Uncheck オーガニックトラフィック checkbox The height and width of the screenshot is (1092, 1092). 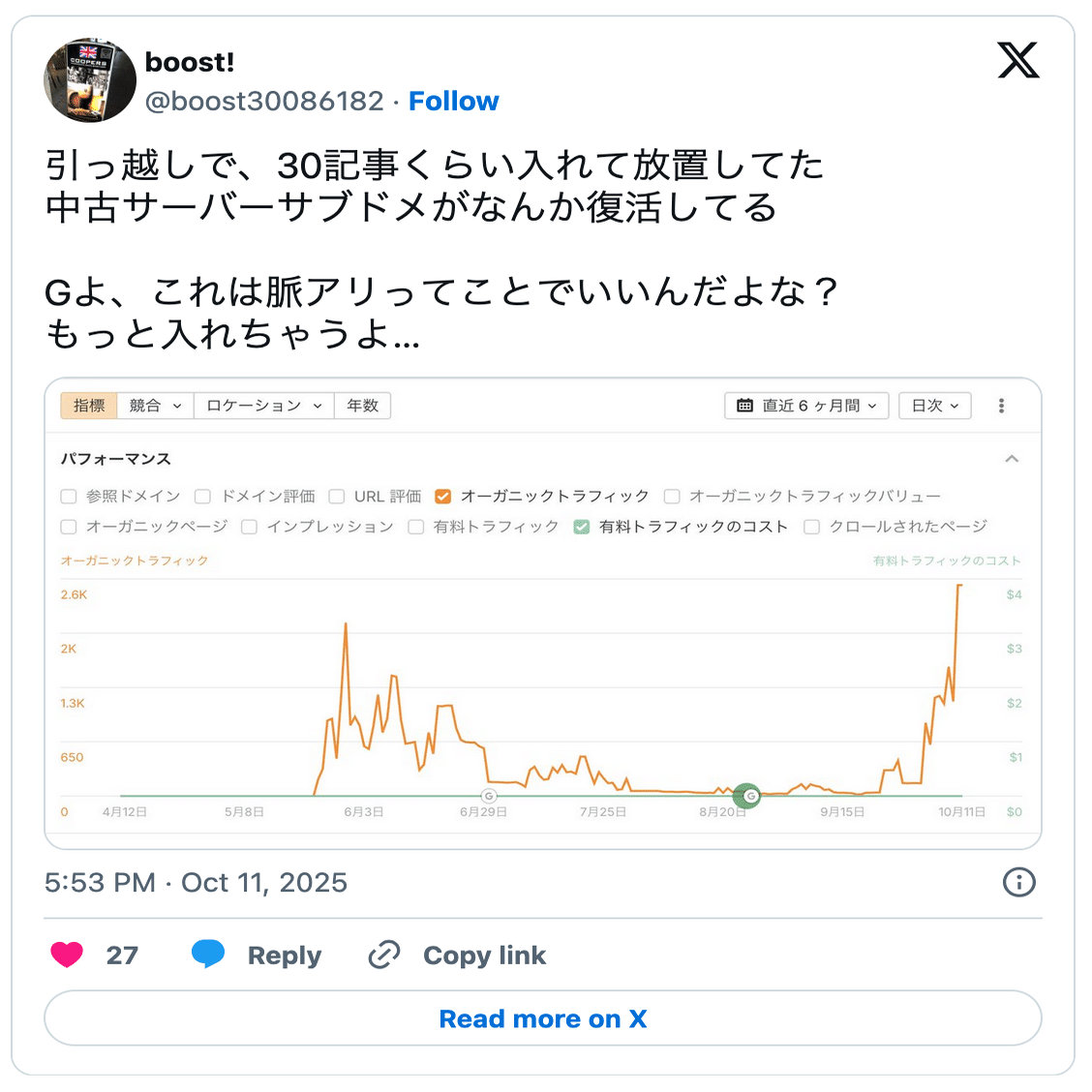pyautogui.click(x=443, y=497)
